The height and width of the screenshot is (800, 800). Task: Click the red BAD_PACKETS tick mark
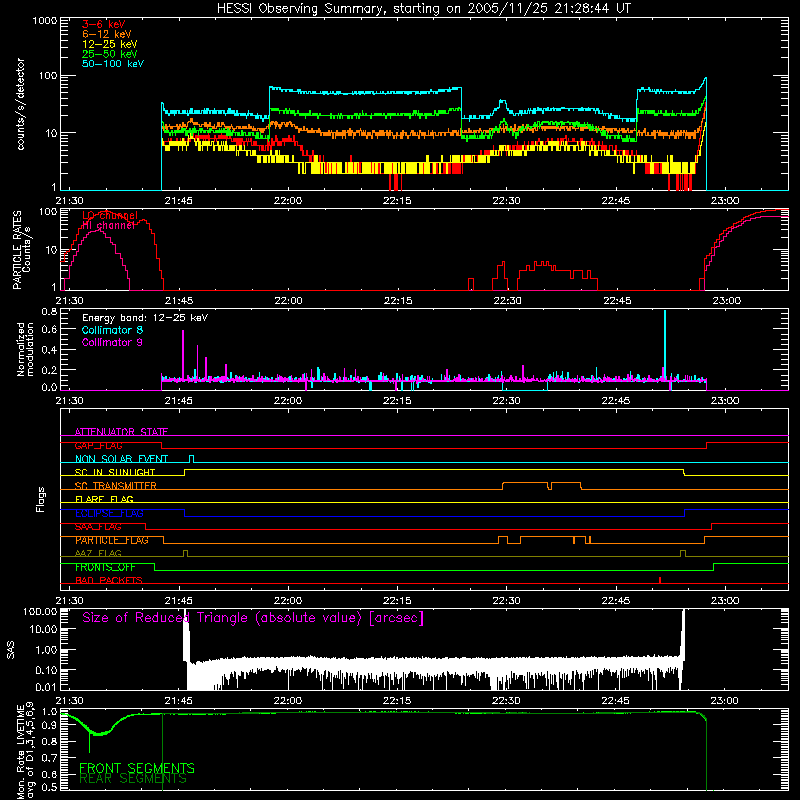pos(660,580)
